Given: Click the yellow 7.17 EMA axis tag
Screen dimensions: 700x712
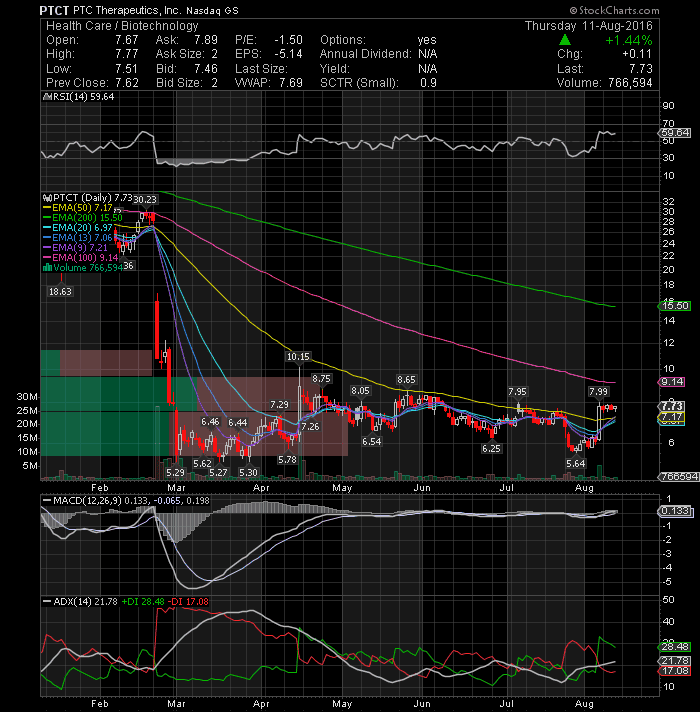Looking at the screenshot, I should (x=672, y=417).
